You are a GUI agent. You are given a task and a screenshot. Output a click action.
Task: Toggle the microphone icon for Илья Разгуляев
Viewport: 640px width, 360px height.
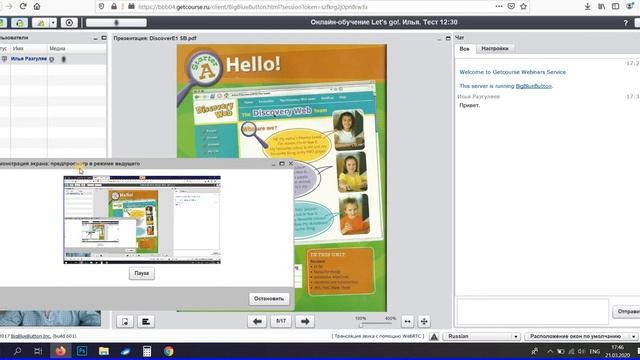[x=64, y=59]
